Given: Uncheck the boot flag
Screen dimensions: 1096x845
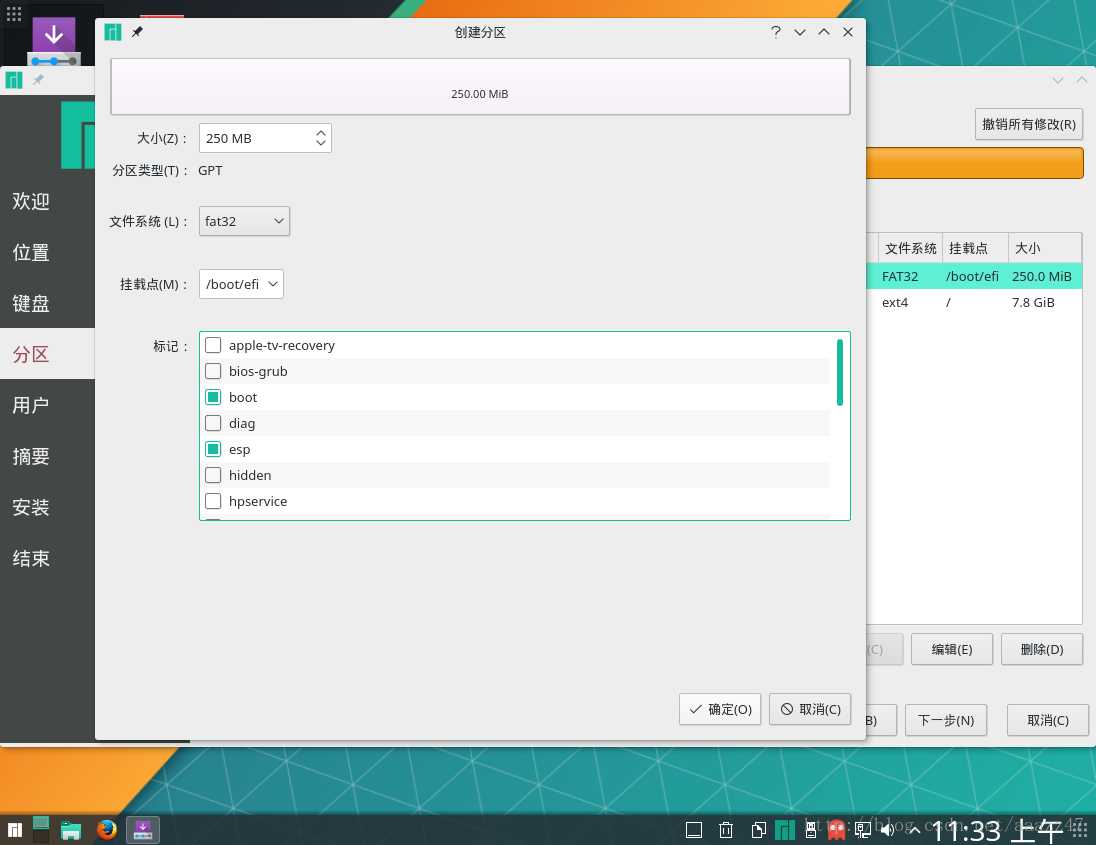Looking at the screenshot, I should (213, 397).
